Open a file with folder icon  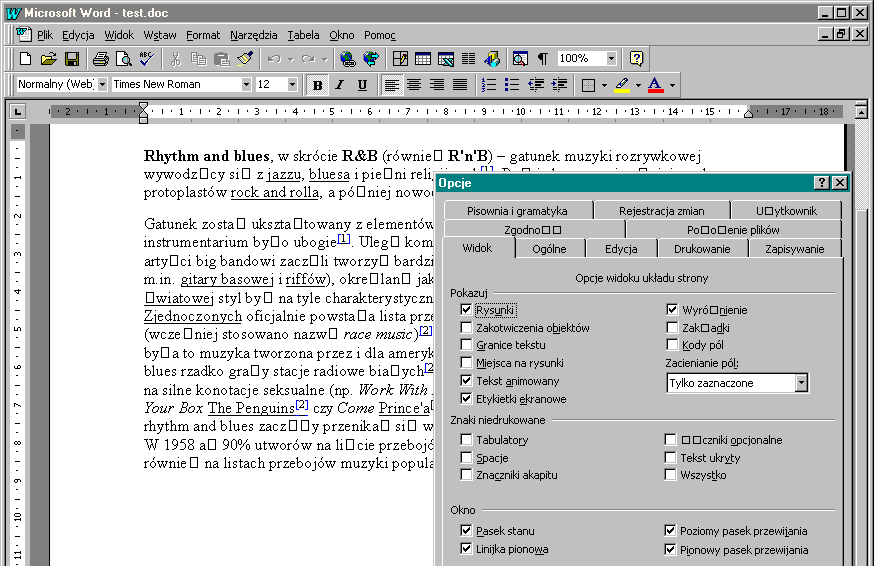(48, 59)
